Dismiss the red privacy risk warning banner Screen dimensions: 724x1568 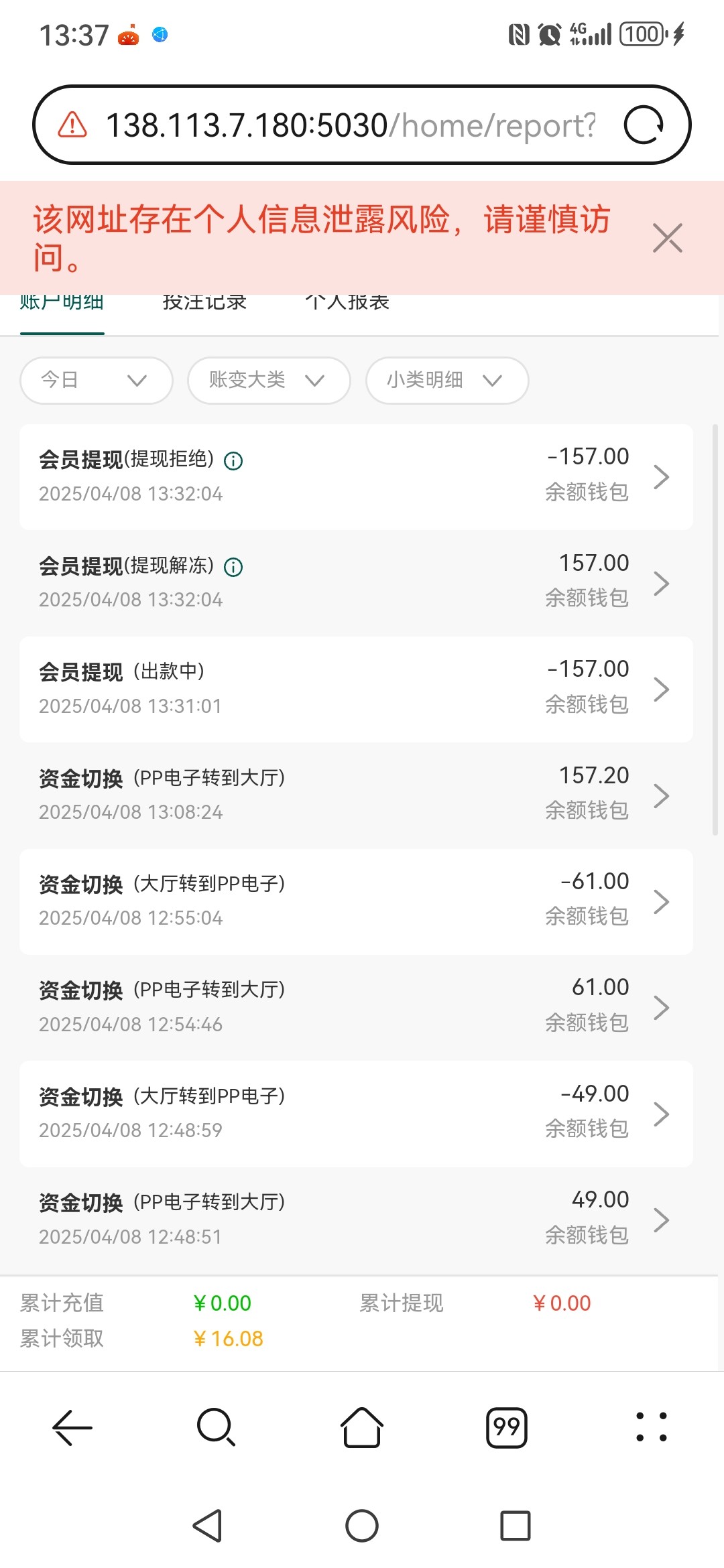click(667, 238)
